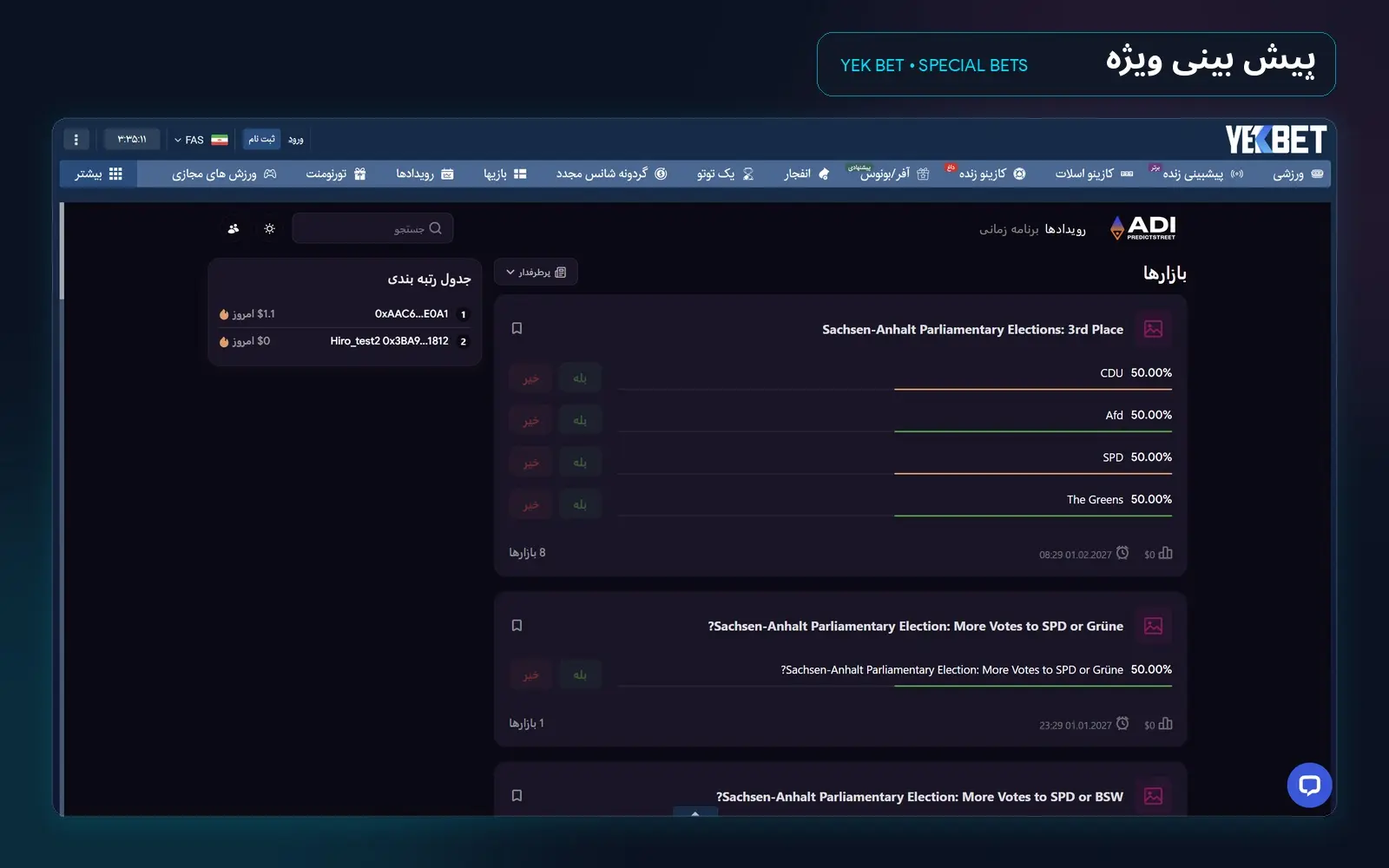Click the ADI Predictstreet logo
This screenshot has width=1389, height=868.
pos(1143,227)
